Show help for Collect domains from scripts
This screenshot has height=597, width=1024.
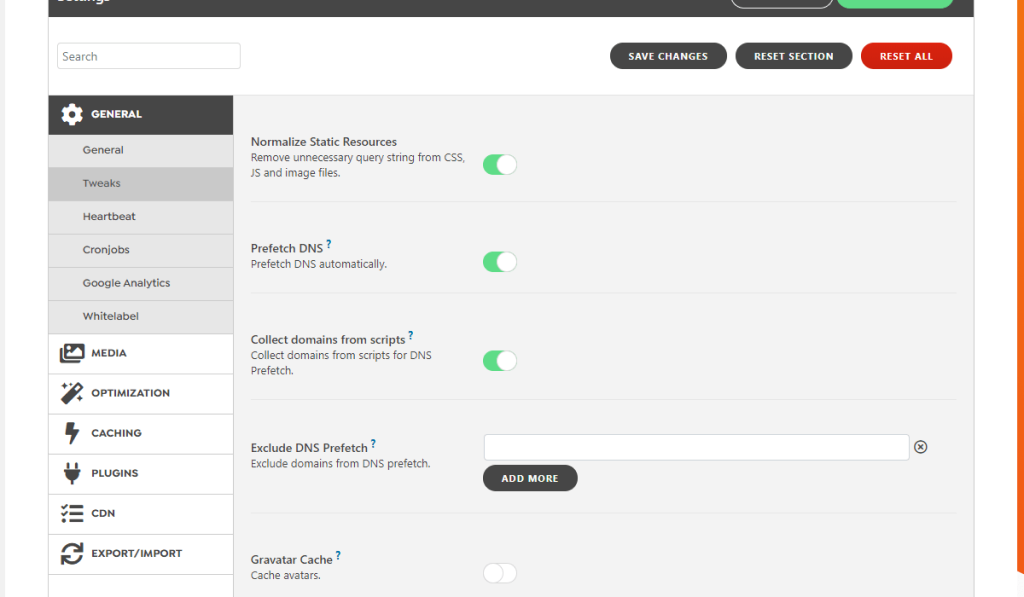(411, 335)
